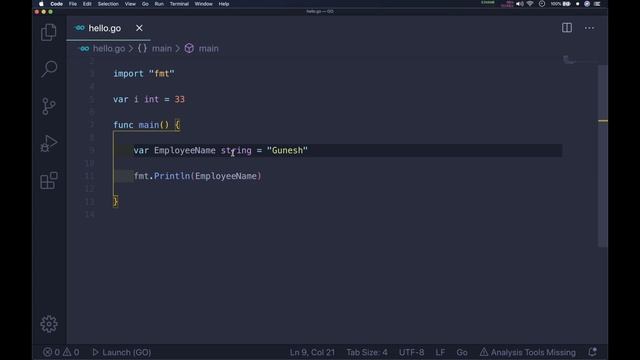Open the Run and Debug view

pos(49,143)
